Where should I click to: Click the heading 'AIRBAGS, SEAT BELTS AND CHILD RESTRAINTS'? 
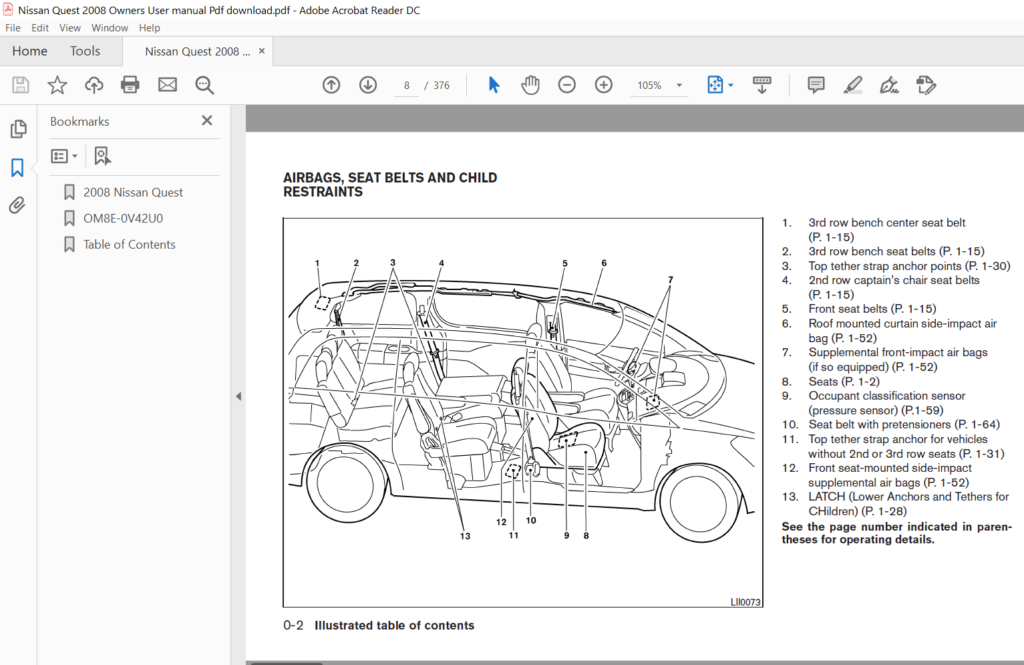[390, 185]
